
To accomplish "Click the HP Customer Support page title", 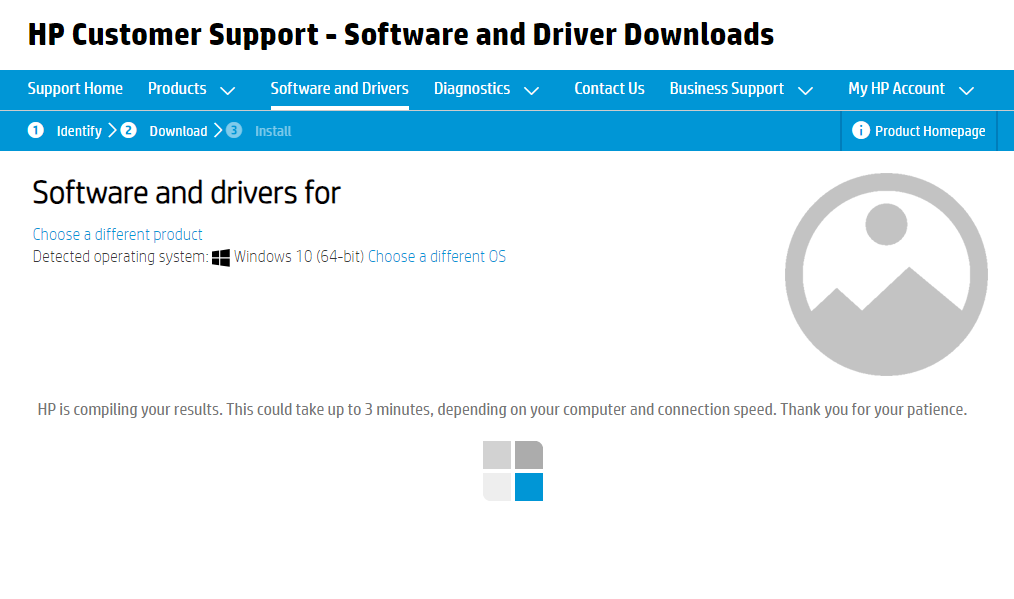I will [400, 35].
